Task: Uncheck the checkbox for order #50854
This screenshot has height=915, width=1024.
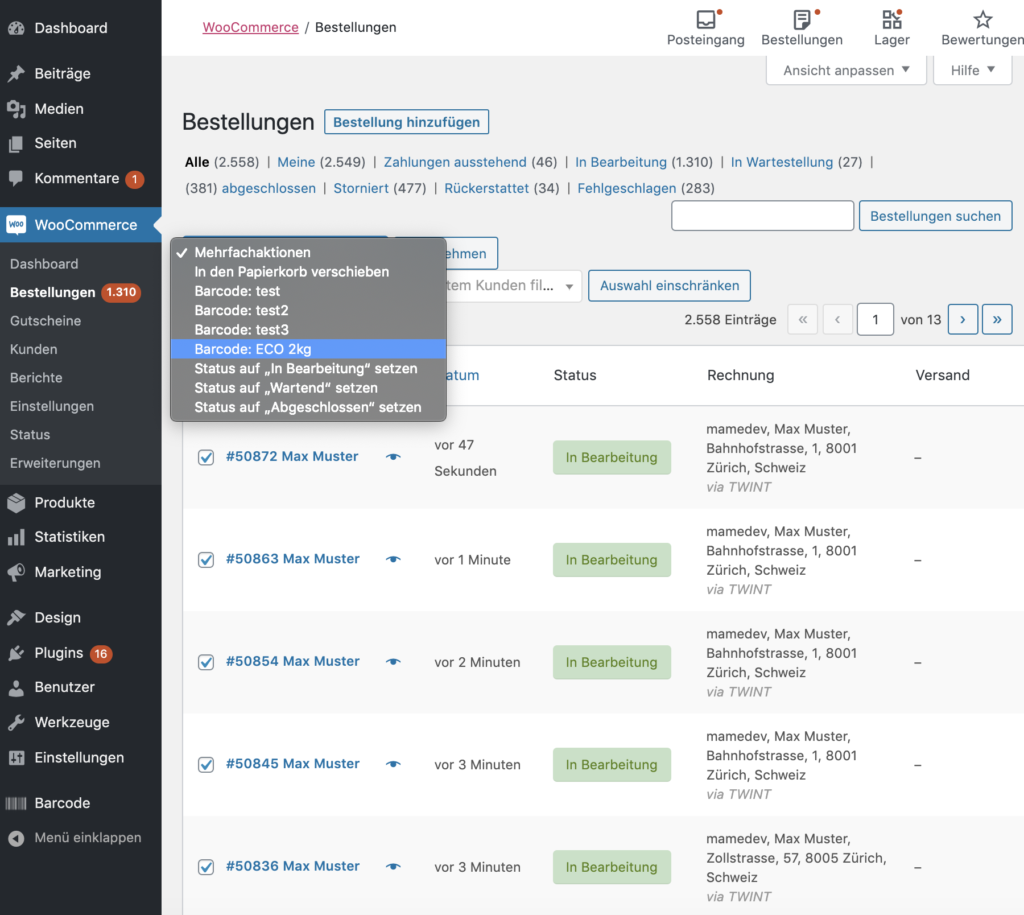Action: pyautogui.click(x=206, y=662)
